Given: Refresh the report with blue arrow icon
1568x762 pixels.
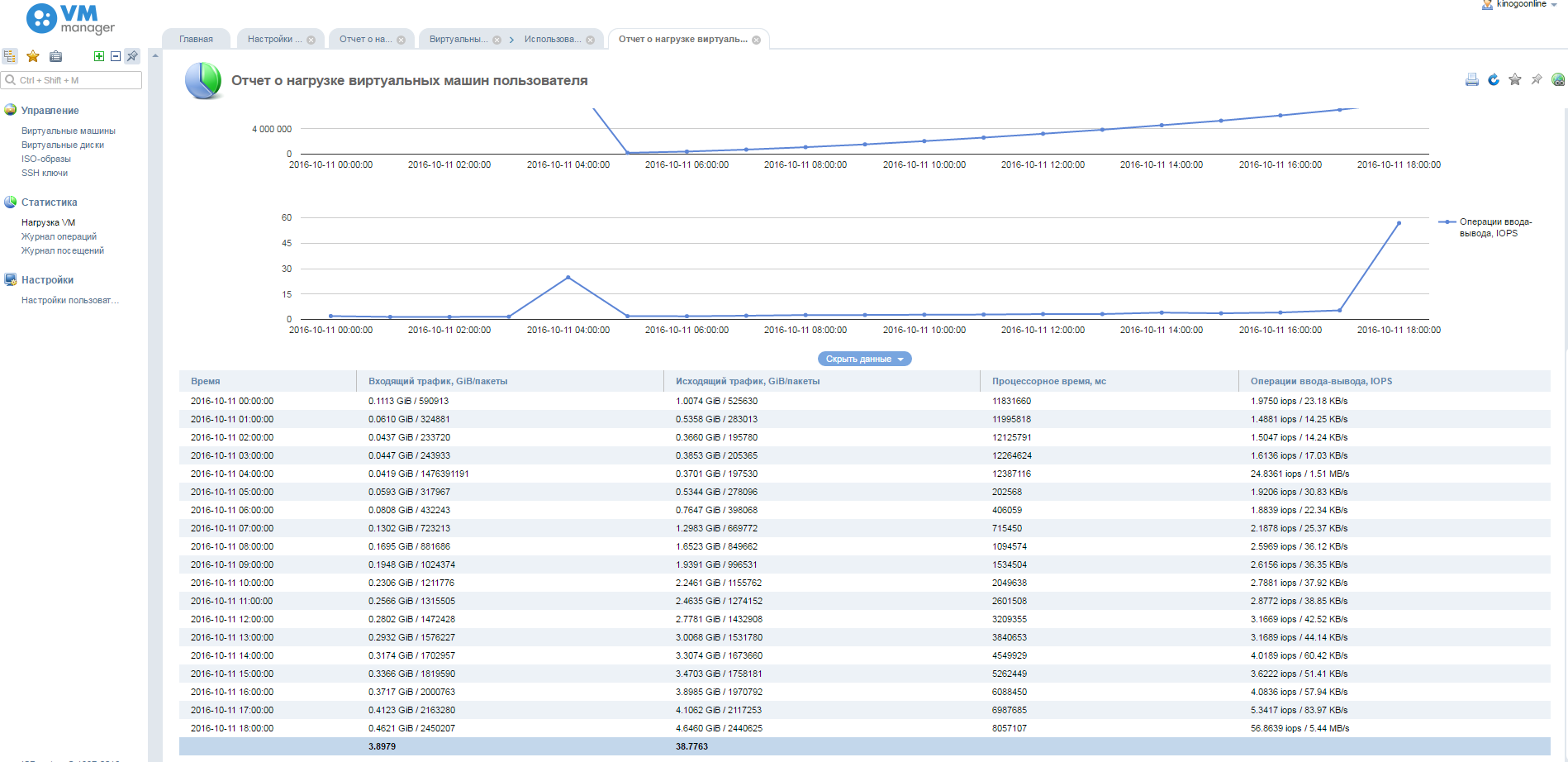Looking at the screenshot, I should click(1494, 79).
